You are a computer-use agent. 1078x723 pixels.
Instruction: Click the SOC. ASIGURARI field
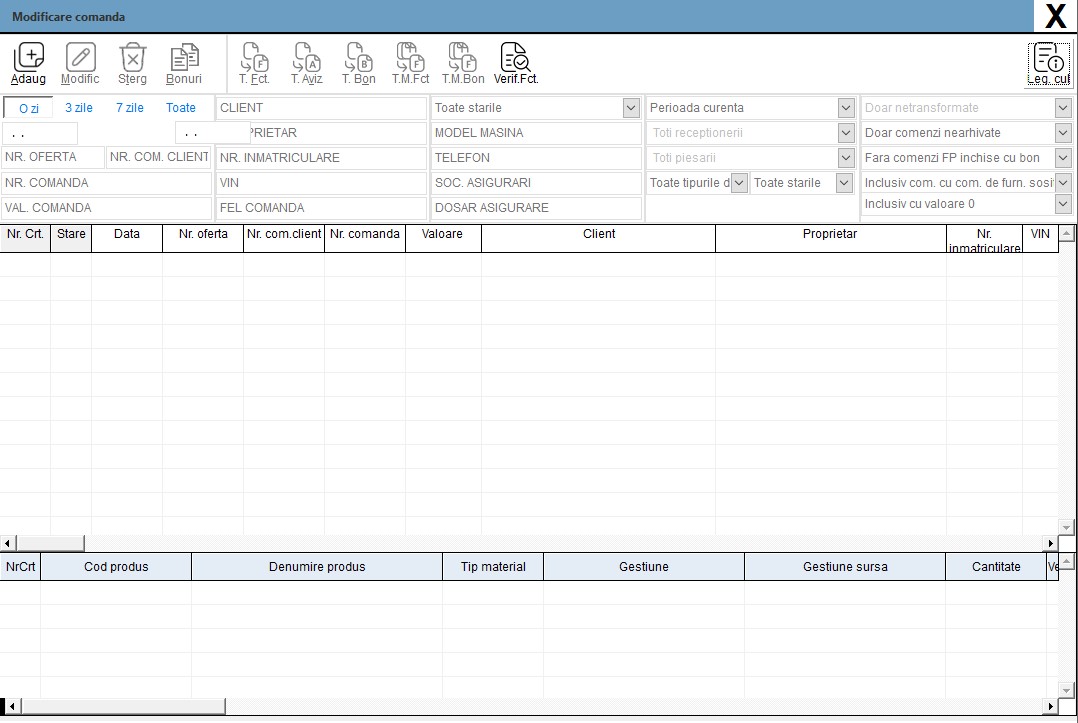click(536, 183)
